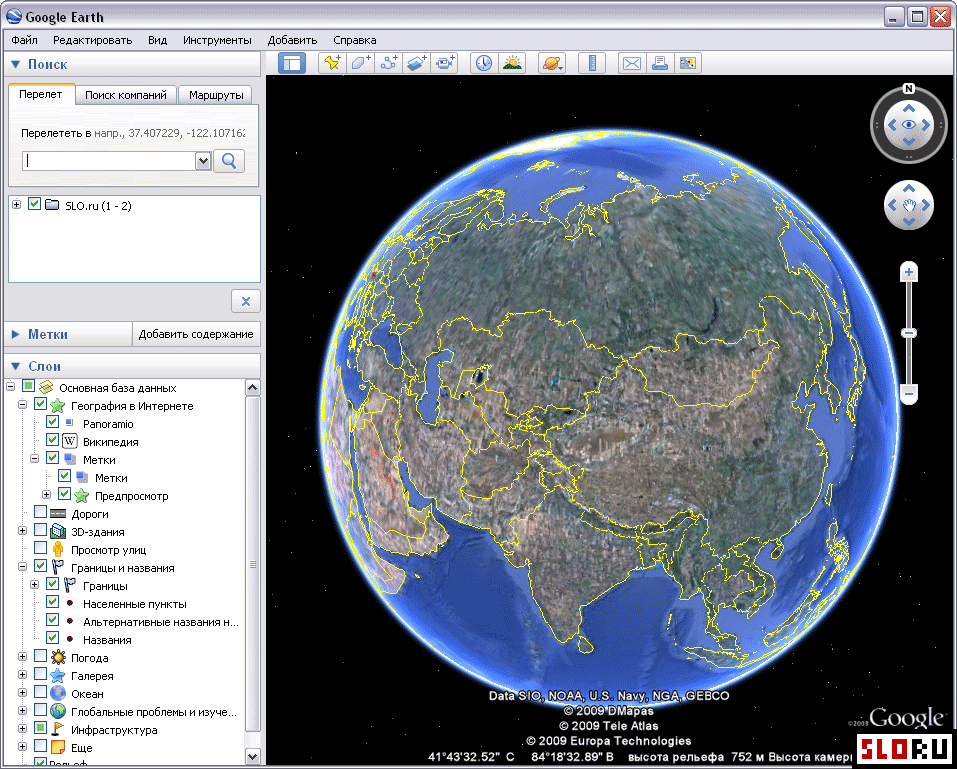Screen dimensions: 957x769
Task: Click the zoom slider handle
Action: (x=909, y=333)
